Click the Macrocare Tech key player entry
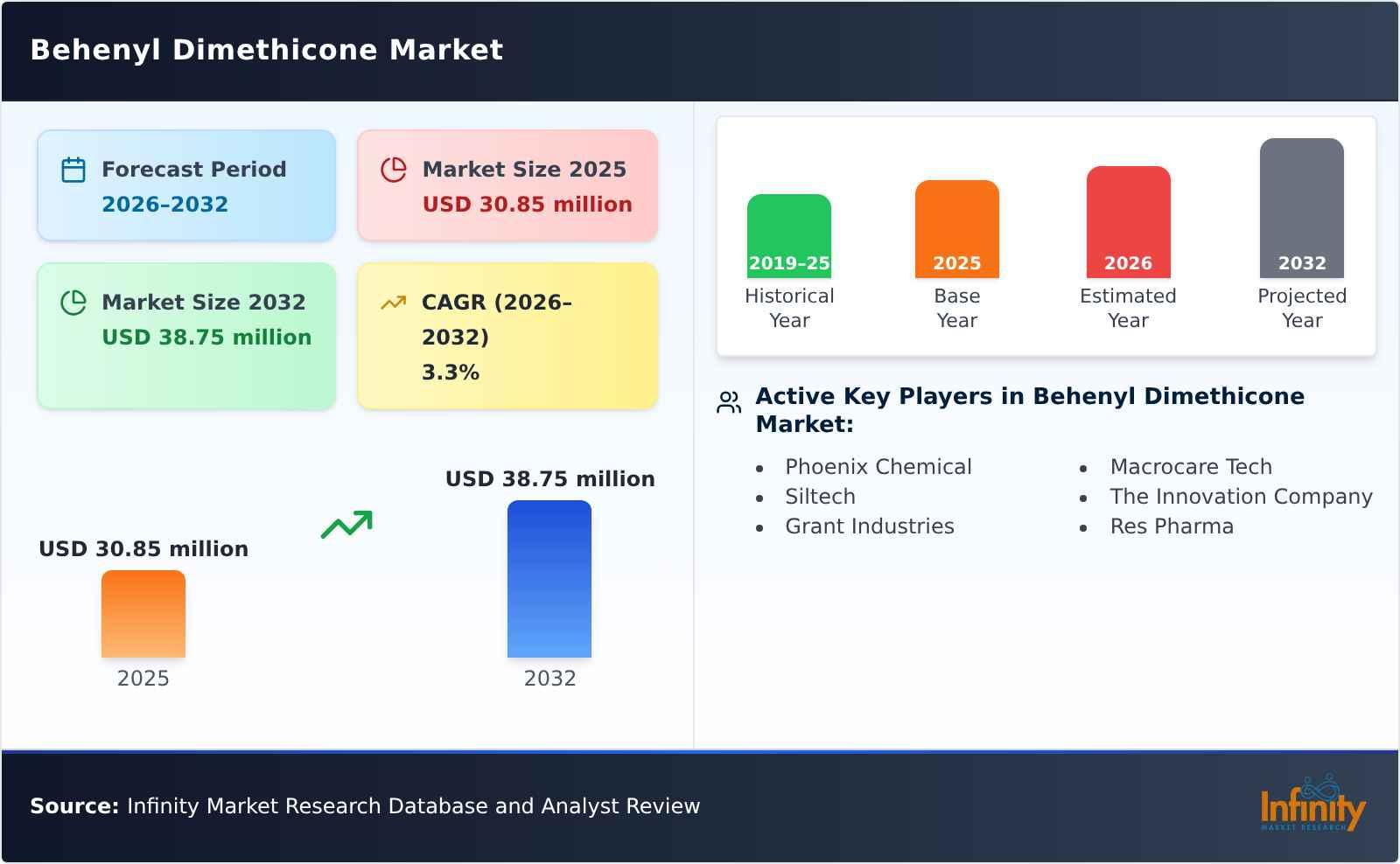 (1191, 466)
